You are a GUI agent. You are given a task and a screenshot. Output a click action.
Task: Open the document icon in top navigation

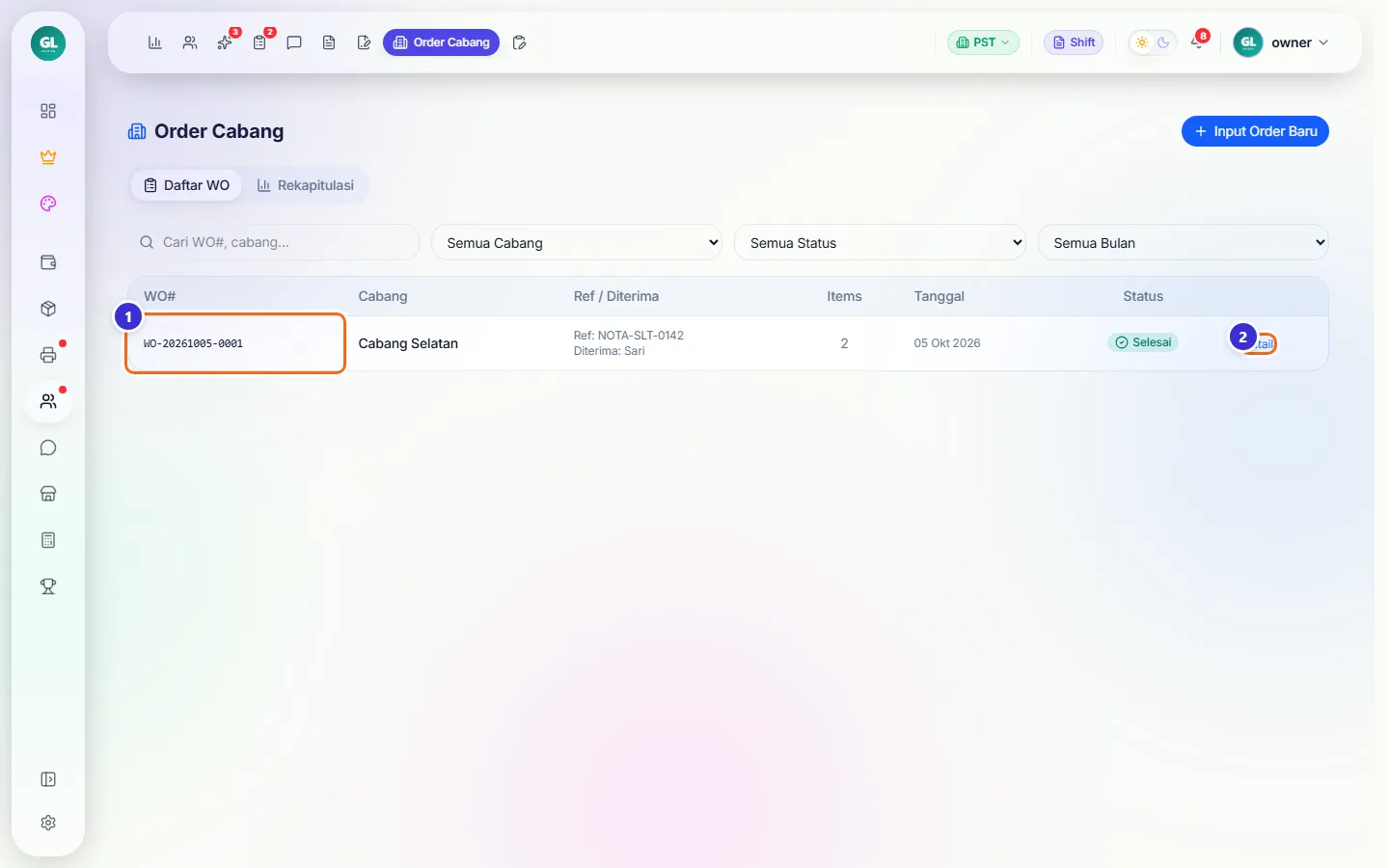329,42
